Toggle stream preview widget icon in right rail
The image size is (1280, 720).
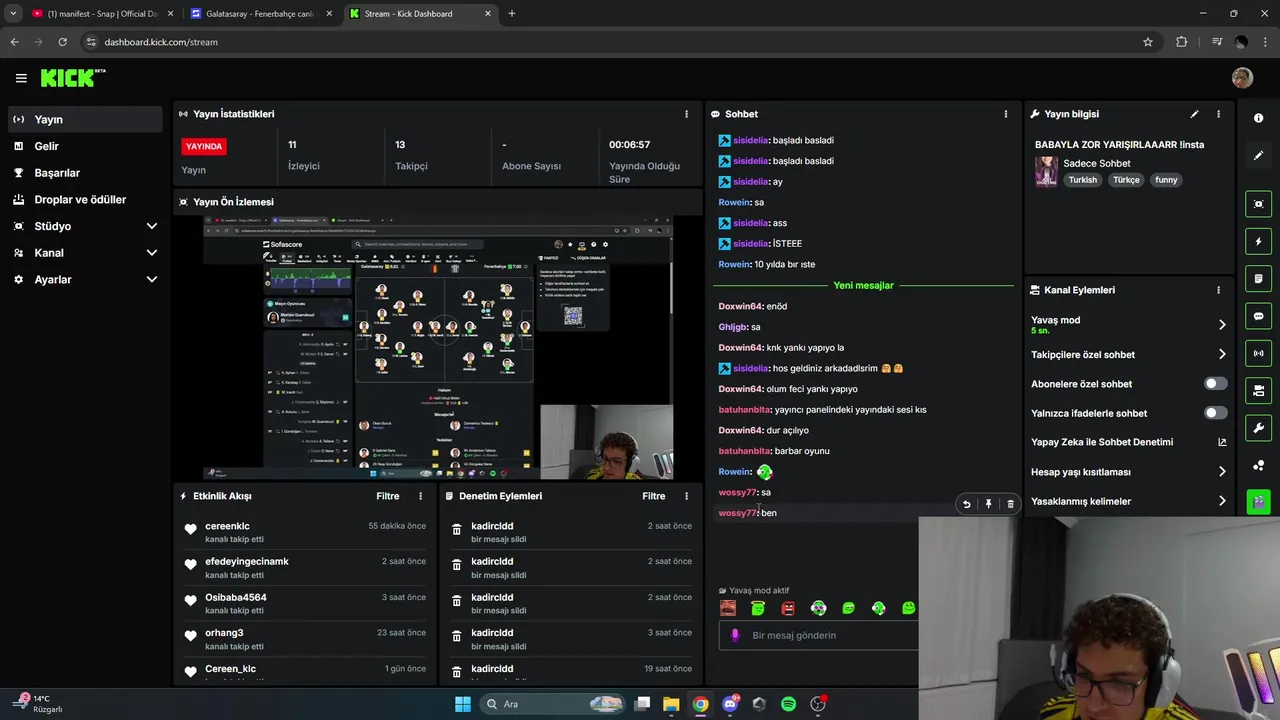1258,204
